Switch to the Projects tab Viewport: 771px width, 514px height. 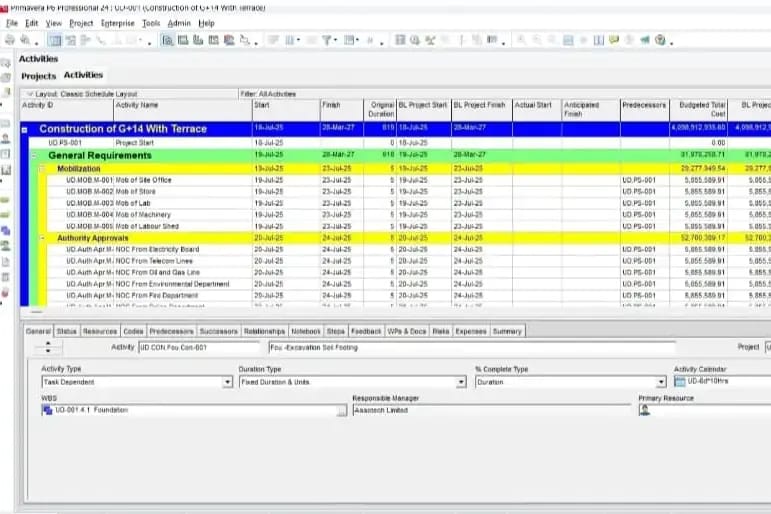38,76
